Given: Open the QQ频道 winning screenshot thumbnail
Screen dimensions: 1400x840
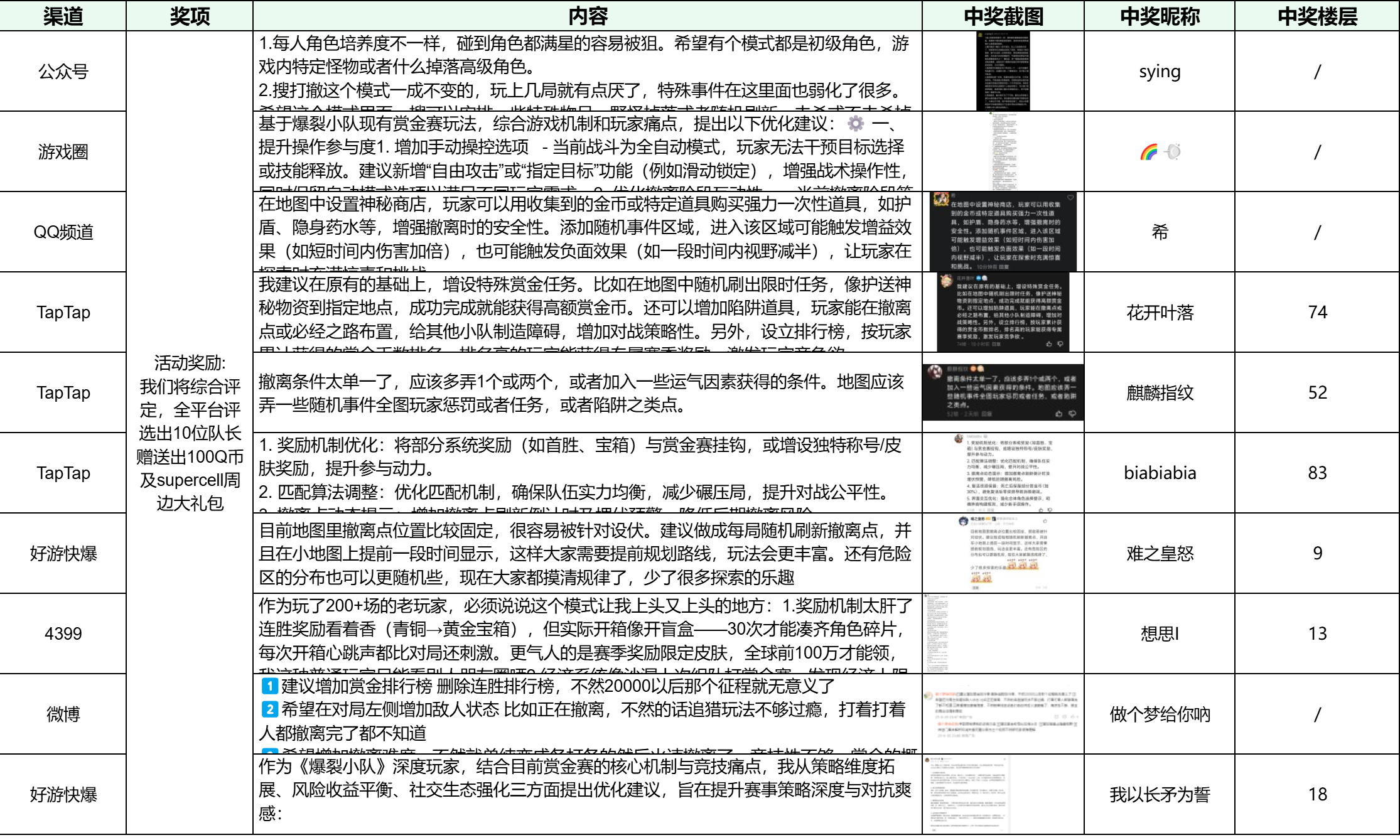Looking at the screenshot, I should pyautogui.click(x=1003, y=232).
